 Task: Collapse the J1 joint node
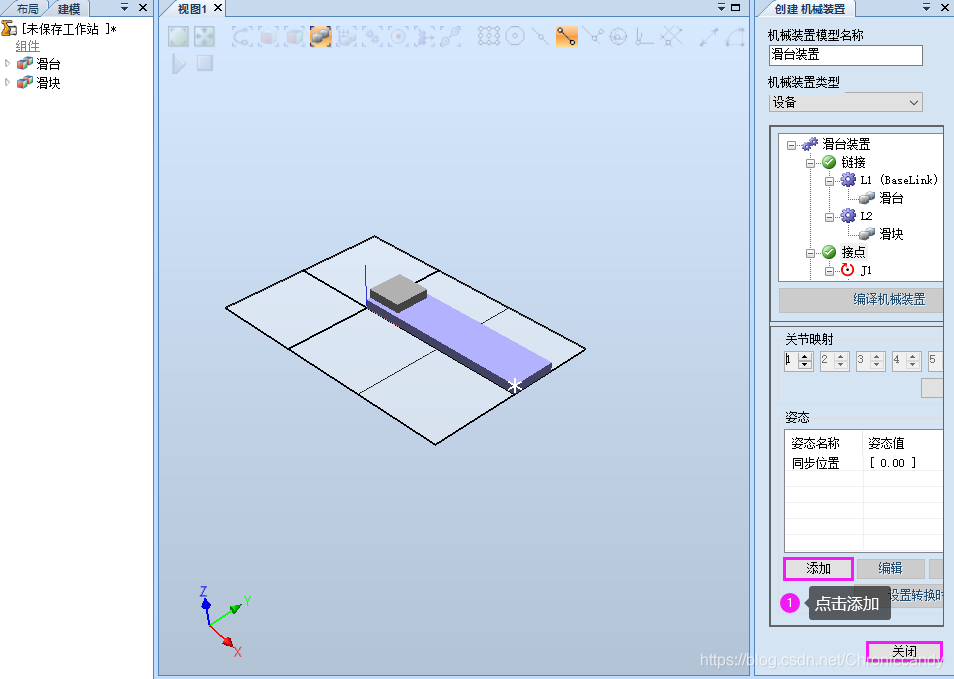(829, 271)
